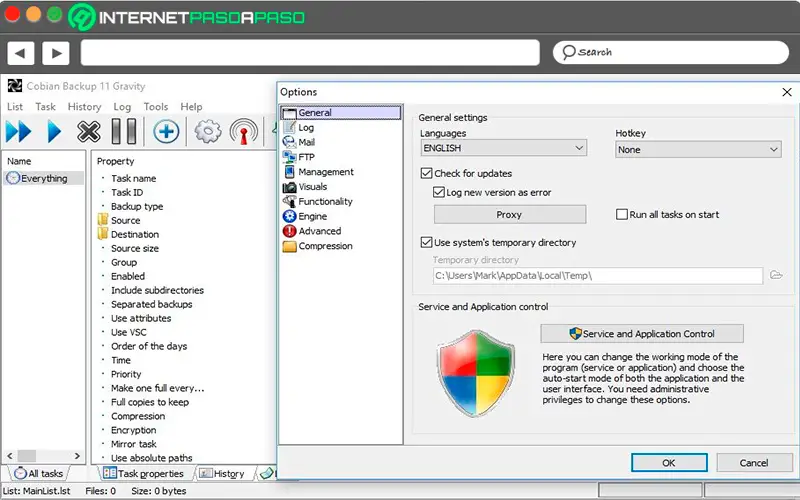This screenshot has width=800, height=500.
Task: Open the Log menu
Action: [122, 107]
